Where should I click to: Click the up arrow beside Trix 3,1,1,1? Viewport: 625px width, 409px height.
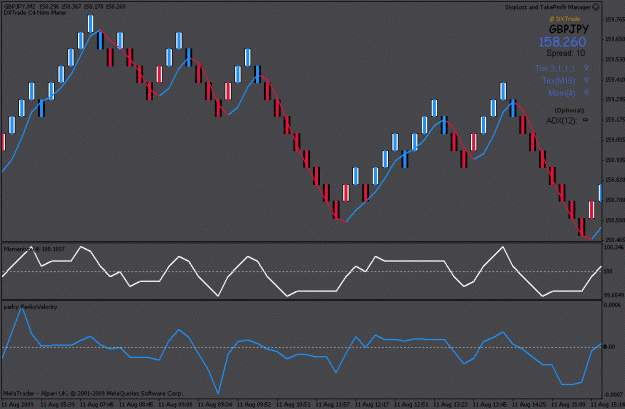click(x=586, y=68)
